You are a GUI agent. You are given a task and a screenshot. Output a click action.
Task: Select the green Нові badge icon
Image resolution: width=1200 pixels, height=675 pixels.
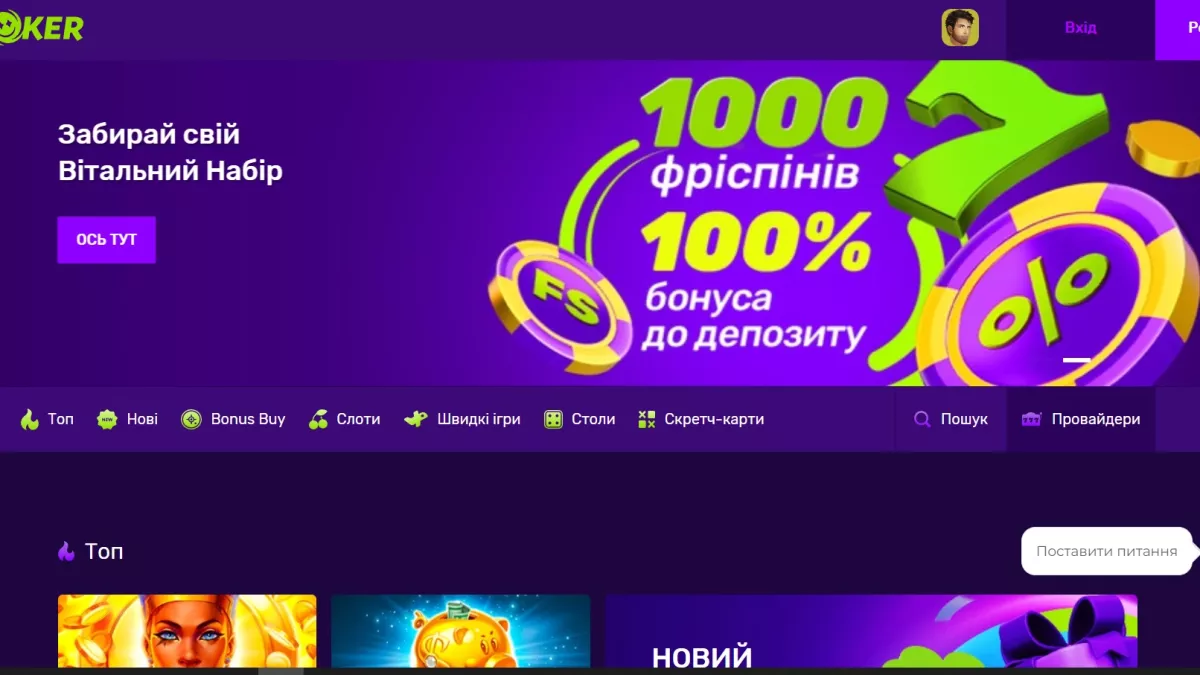pos(107,419)
